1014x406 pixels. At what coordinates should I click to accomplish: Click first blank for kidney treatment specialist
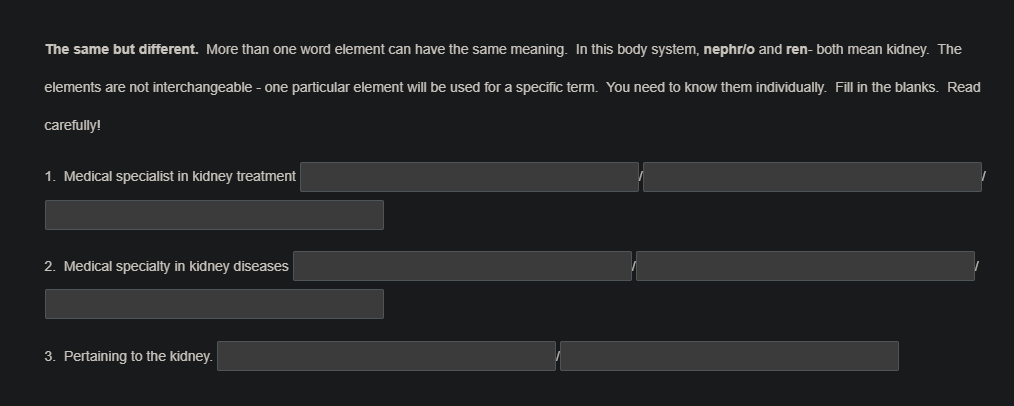(469, 177)
